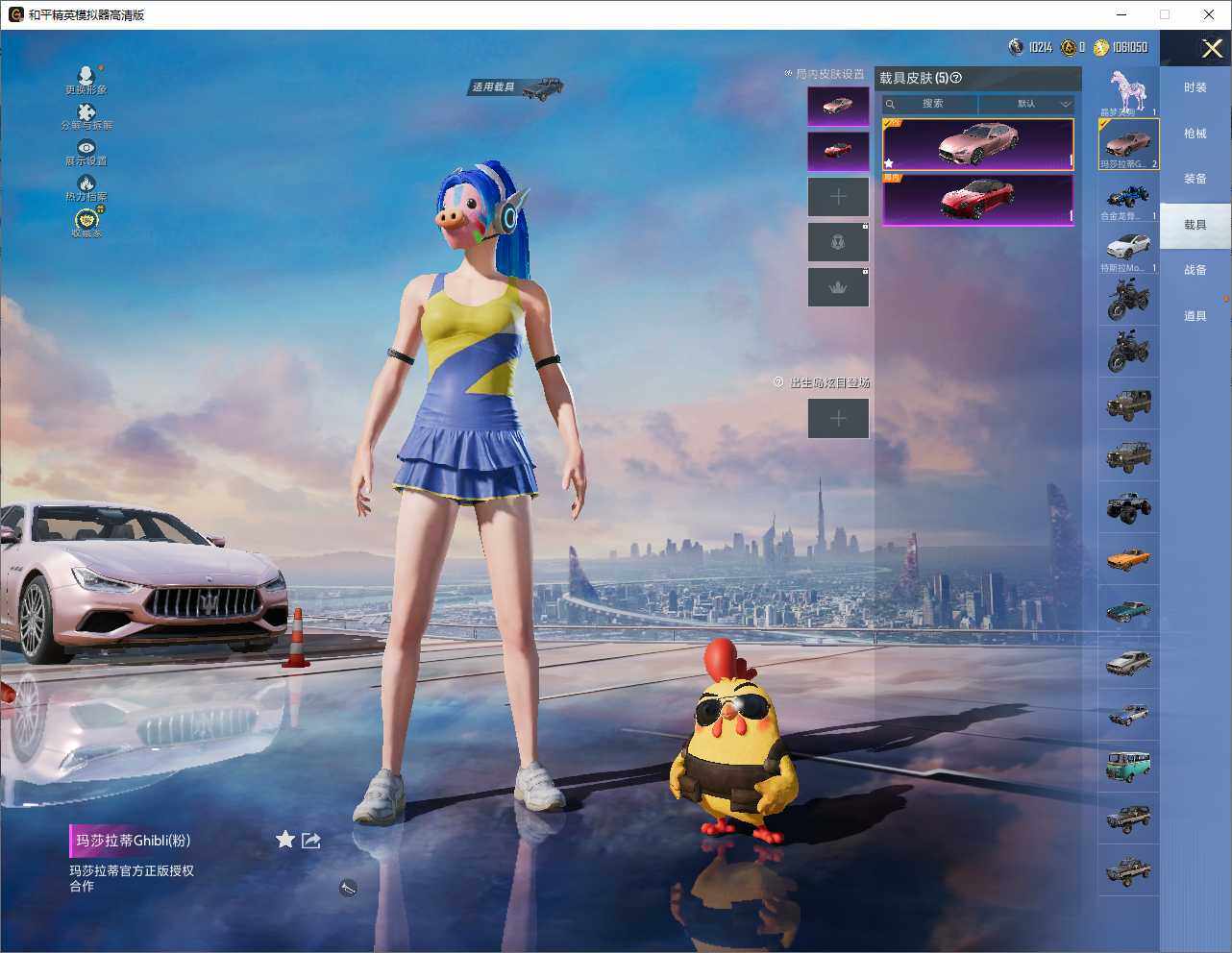Viewport: 1232px width, 953px height.
Task: Open help for 载具皮肤 panel
Action: [956, 78]
